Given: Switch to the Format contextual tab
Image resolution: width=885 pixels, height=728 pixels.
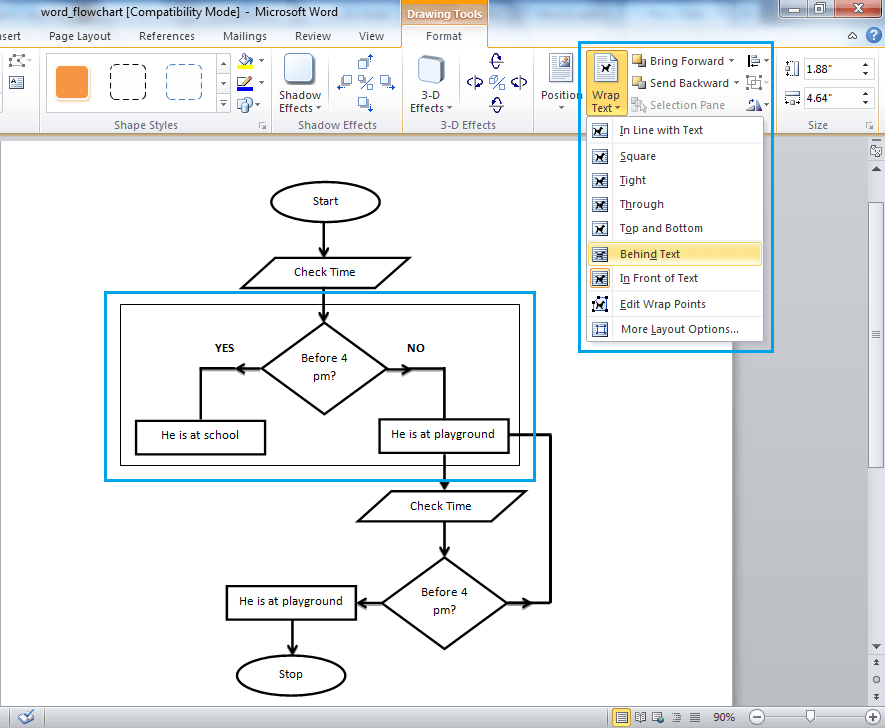Looking at the screenshot, I should click(444, 35).
